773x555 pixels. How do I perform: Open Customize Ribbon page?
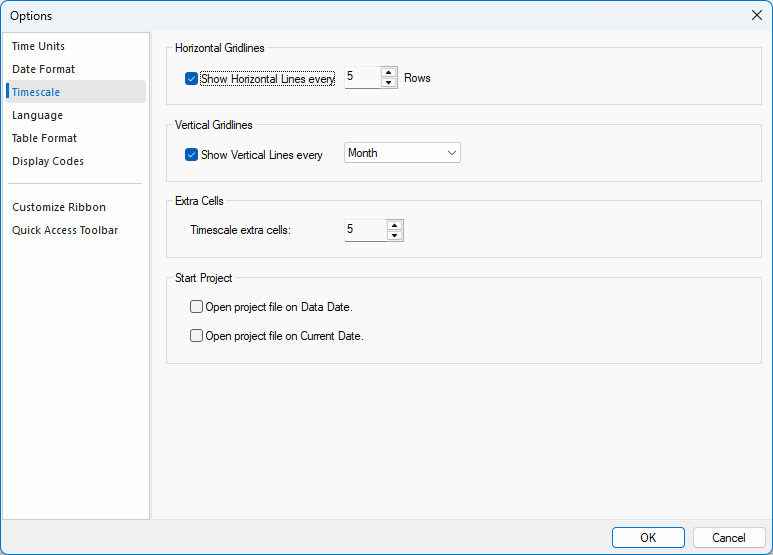(x=59, y=207)
